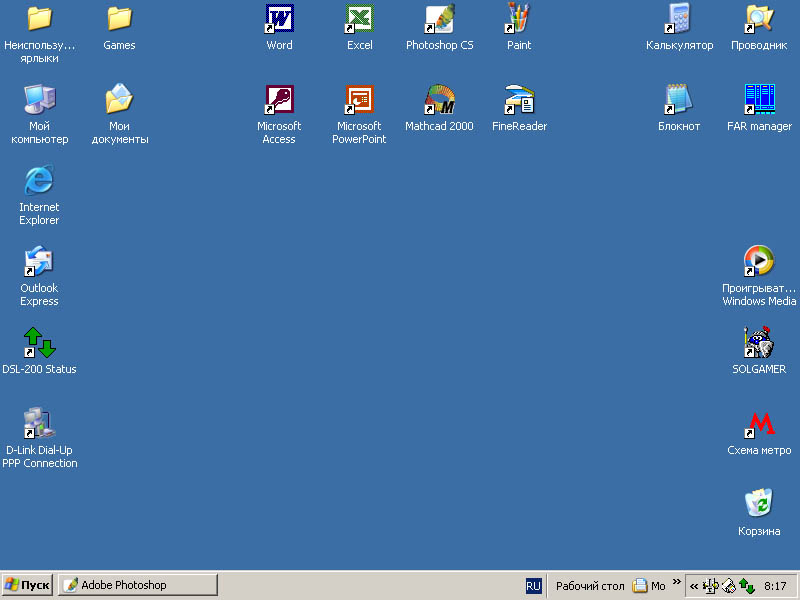Click the DSL-200 Status shortcut
This screenshot has height=600, width=800.
coord(39,342)
